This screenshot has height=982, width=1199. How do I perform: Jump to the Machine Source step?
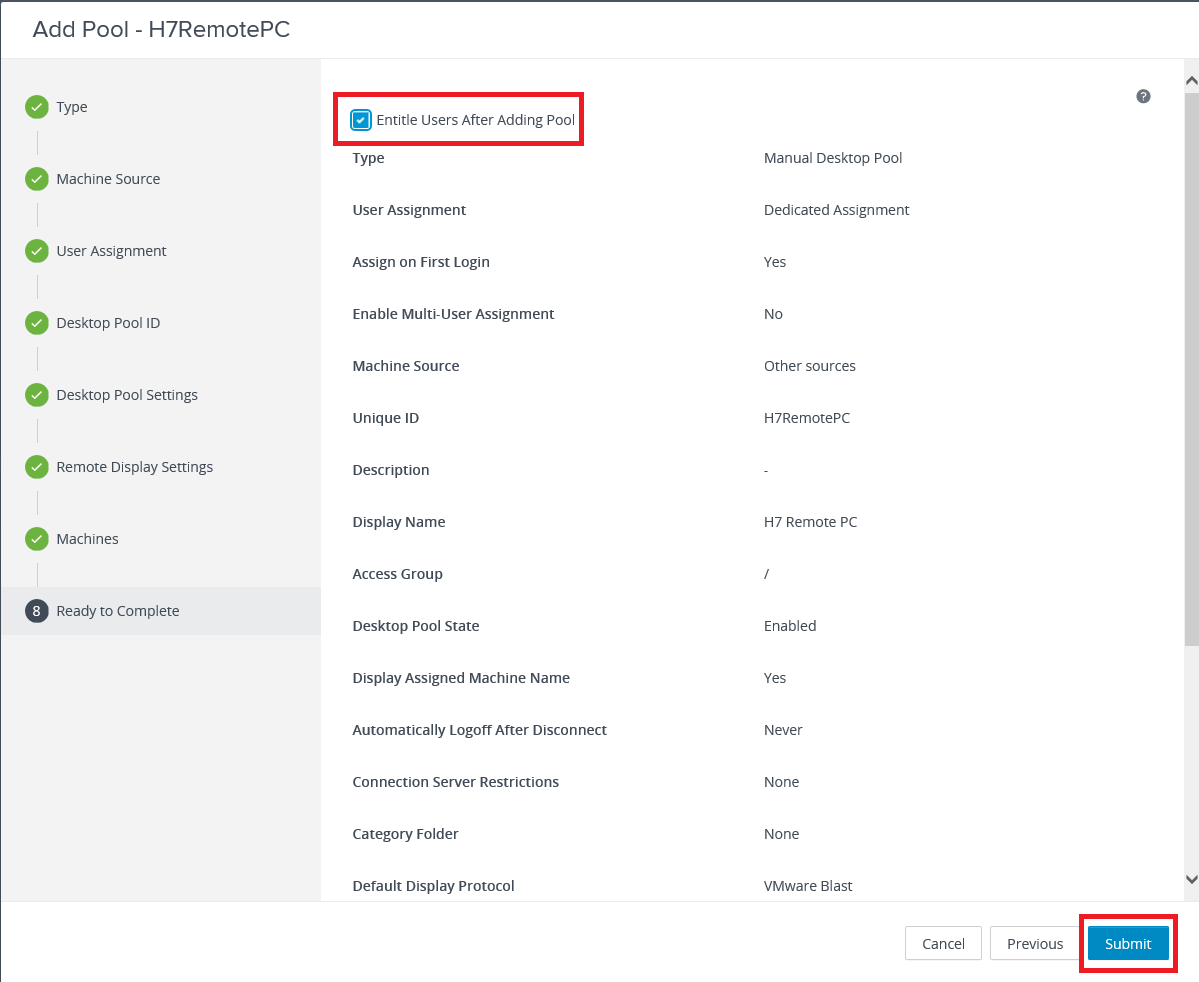click(x=108, y=179)
